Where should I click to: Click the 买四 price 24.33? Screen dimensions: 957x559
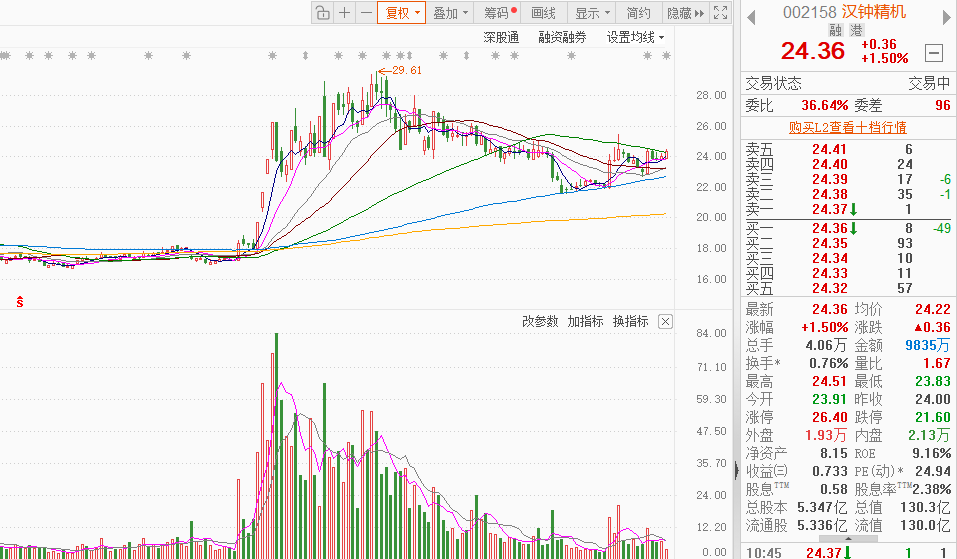(x=829, y=273)
